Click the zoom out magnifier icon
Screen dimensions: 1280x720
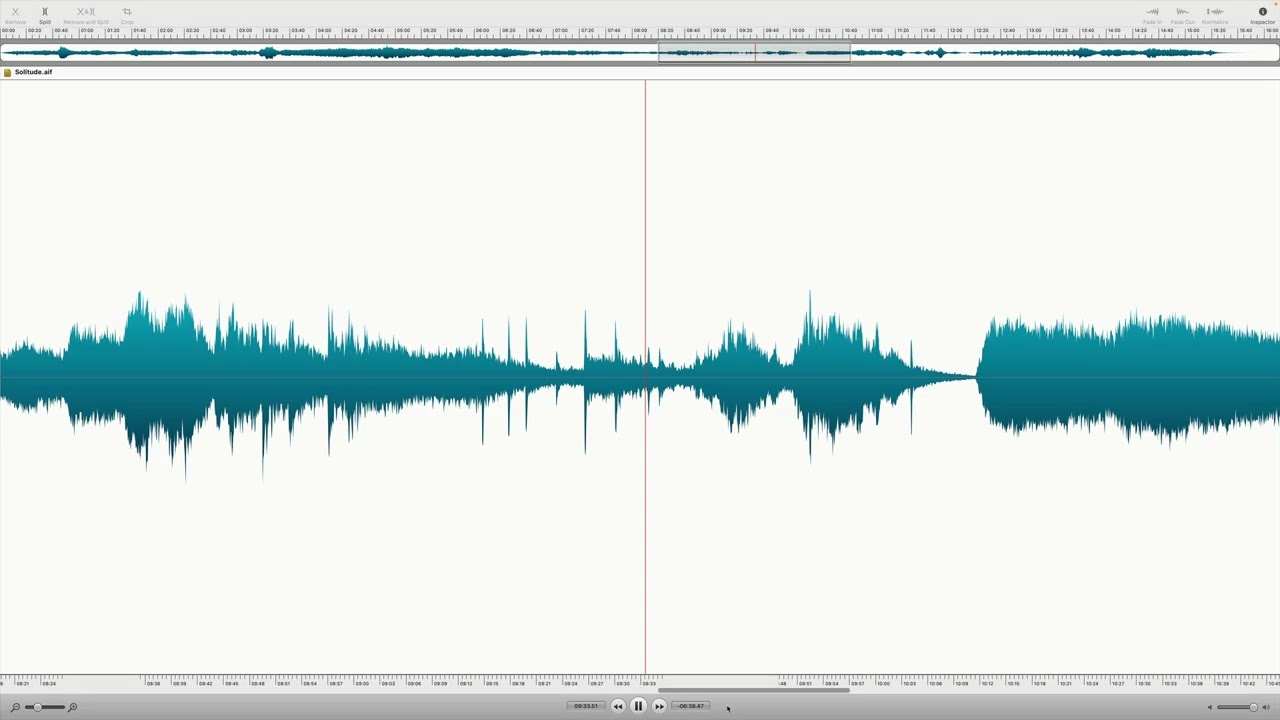click(x=15, y=707)
